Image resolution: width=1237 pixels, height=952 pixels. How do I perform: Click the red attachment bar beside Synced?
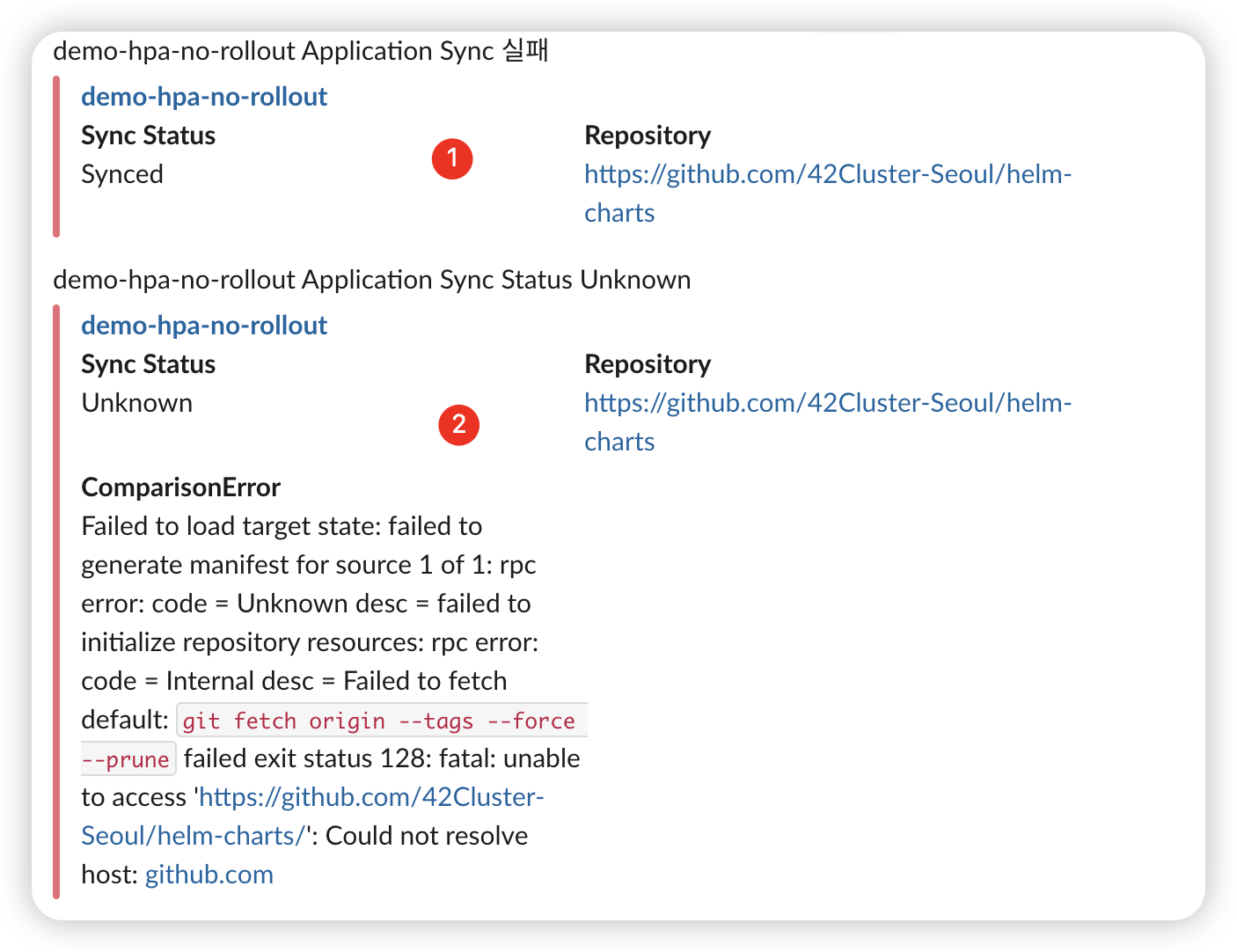click(56, 157)
